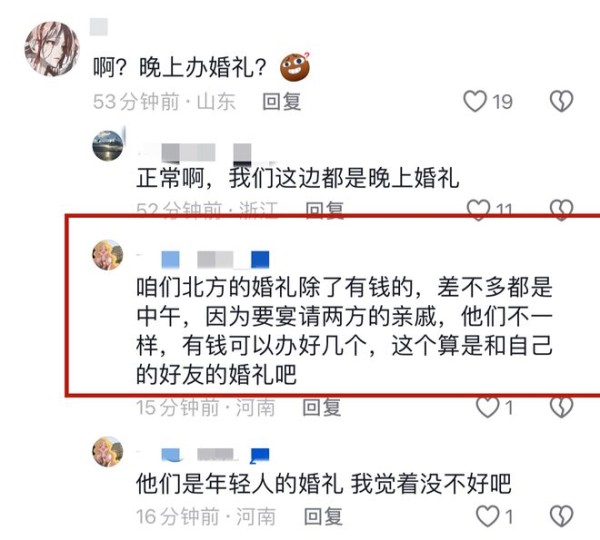Image resolution: width=600 pixels, height=540 pixels.
Task: Open avatar beside 他们是年轻人的婚礼 comment
Action: pyautogui.click(x=108, y=452)
